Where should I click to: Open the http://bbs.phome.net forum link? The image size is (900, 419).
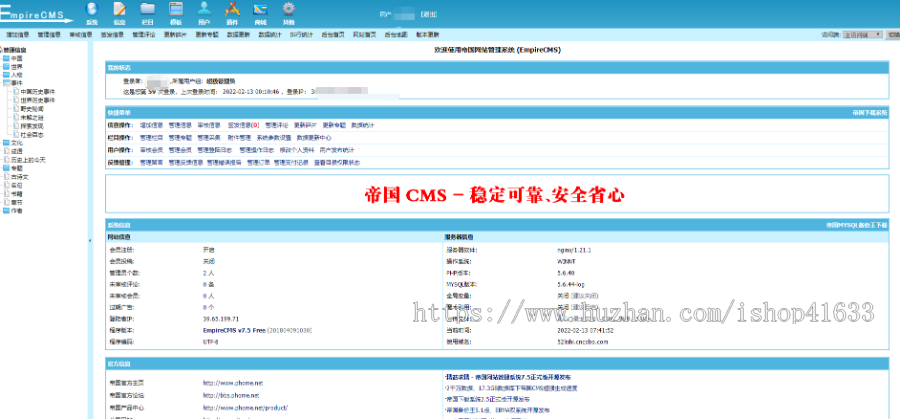pos(231,395)
